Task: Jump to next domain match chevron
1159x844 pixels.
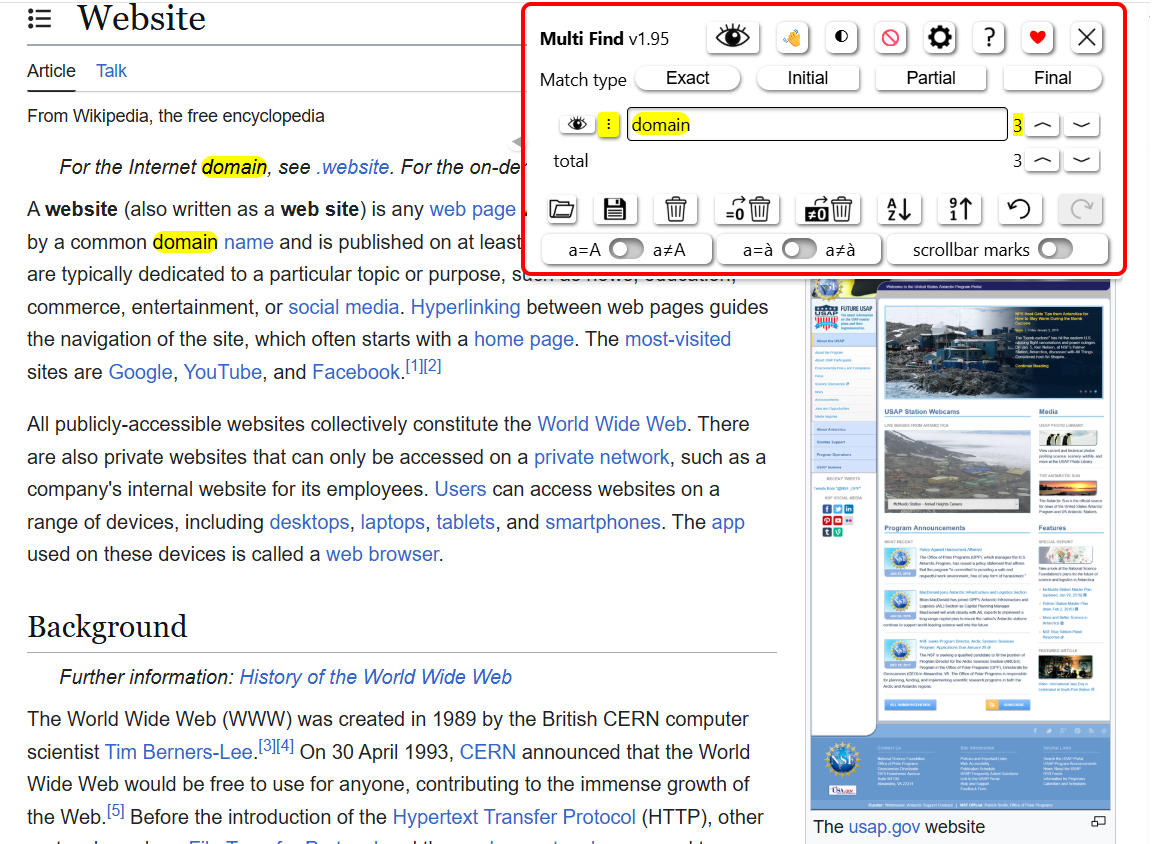Action: click(1081, 125)
